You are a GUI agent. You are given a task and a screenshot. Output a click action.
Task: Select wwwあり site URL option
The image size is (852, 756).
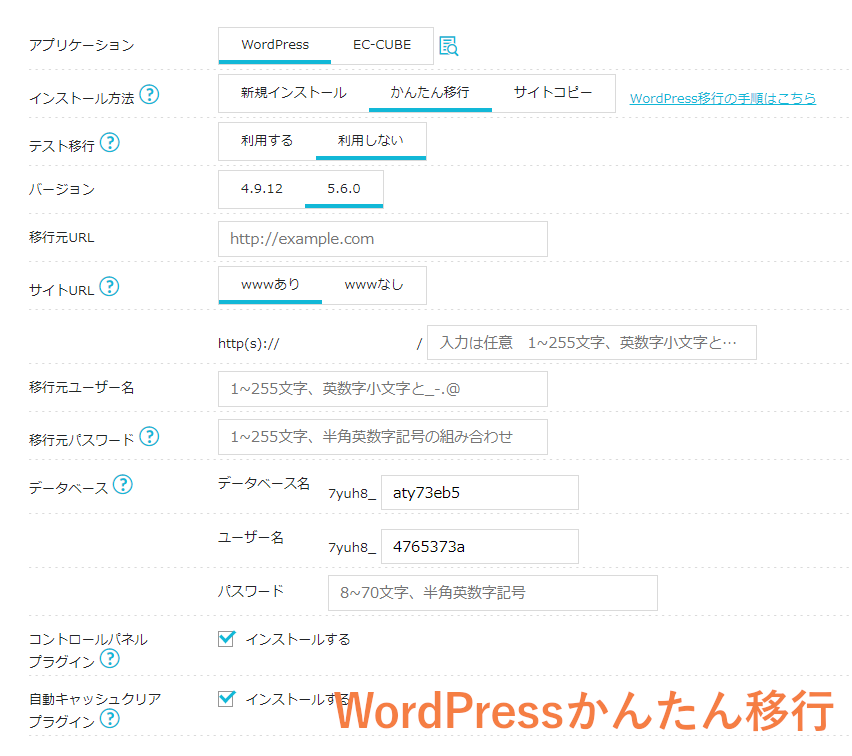270,285
